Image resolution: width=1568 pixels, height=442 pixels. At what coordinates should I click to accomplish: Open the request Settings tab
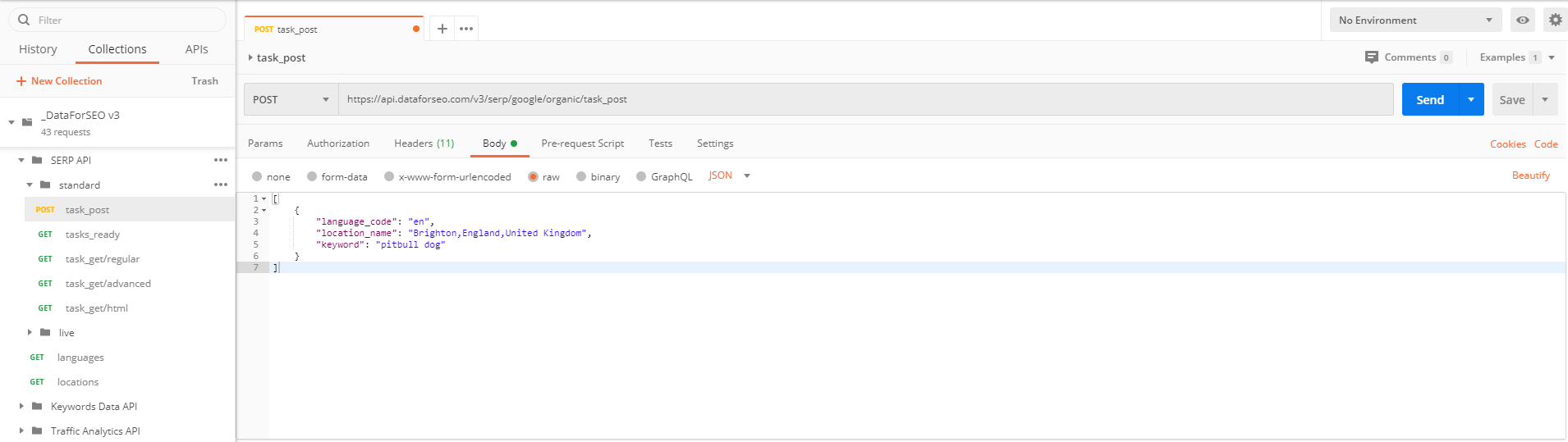(715, 144)
